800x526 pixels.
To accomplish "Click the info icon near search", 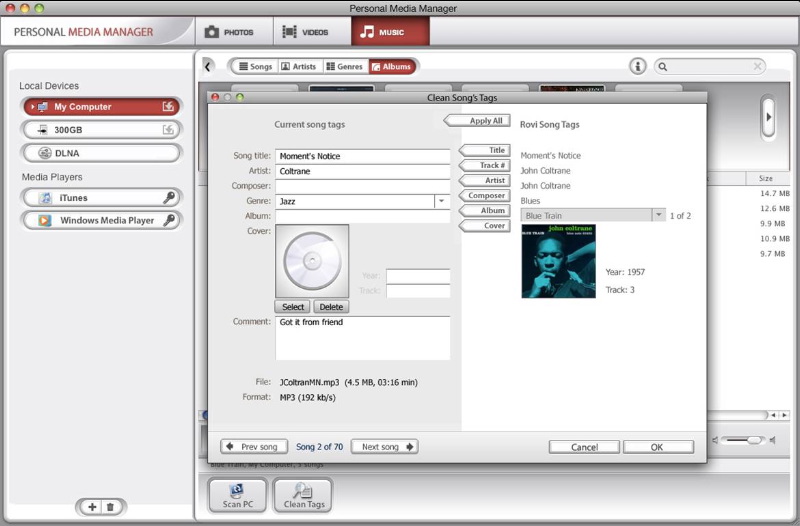I will click(x=638, y=66).
